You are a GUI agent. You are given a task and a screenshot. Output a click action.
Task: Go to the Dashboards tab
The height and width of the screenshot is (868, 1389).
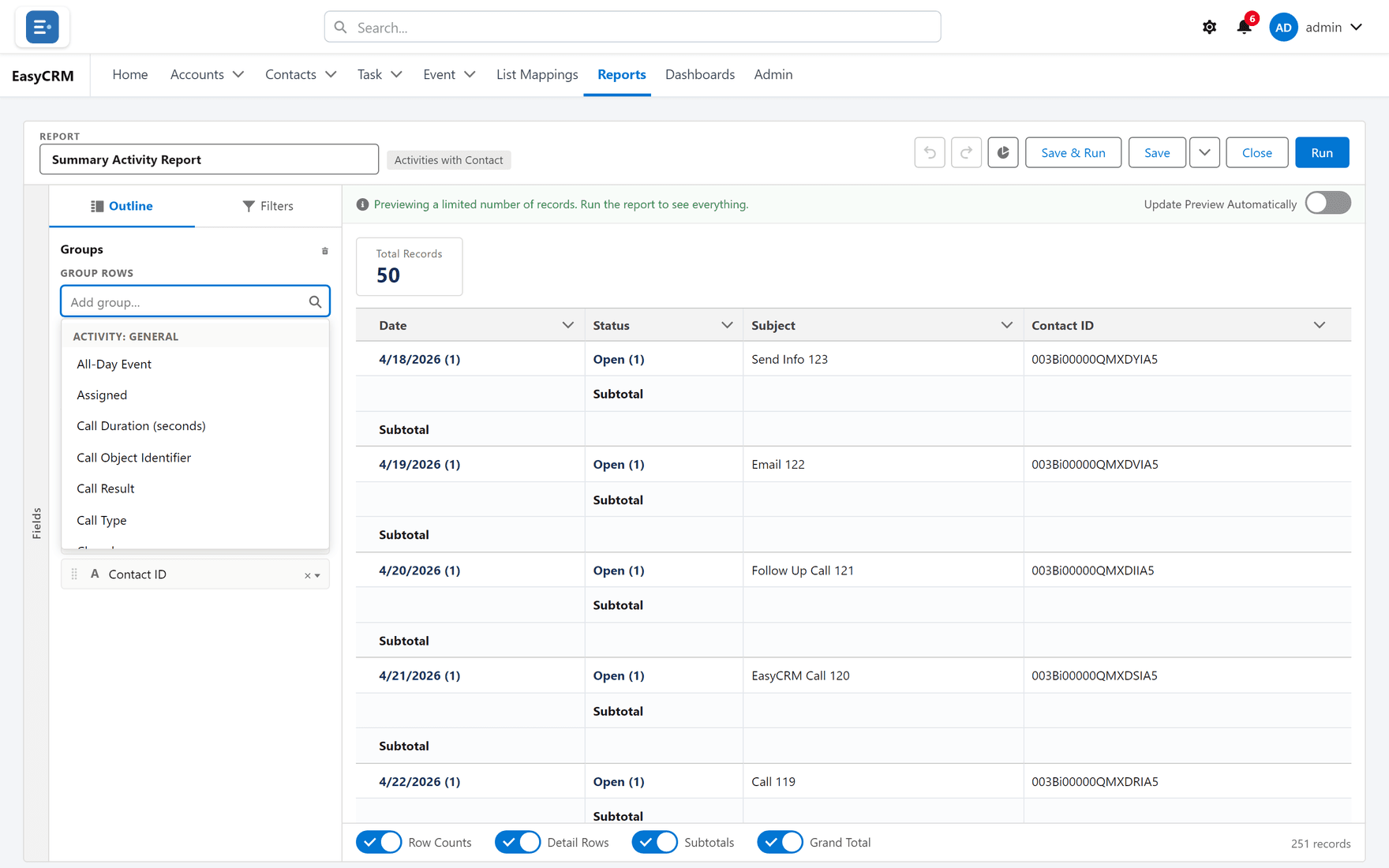click(x=700, y=74)
